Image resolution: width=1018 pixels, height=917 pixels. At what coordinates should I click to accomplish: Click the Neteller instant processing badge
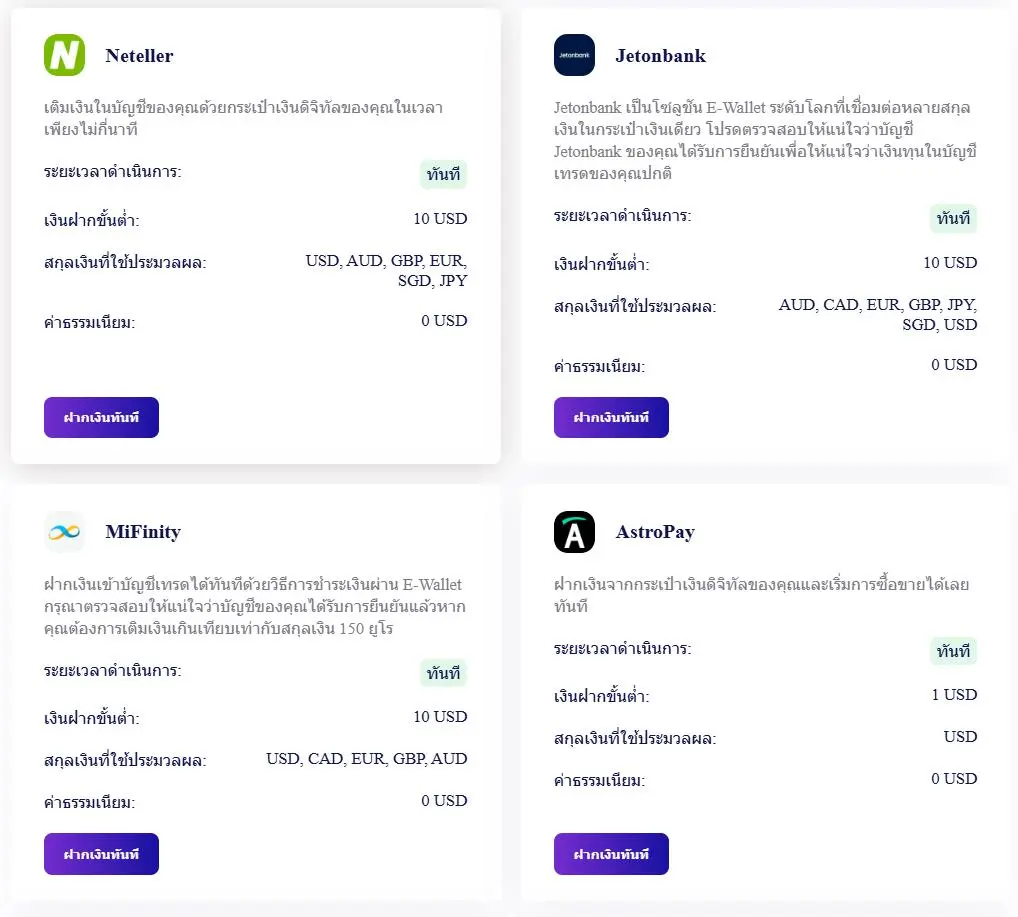[443, 174]
